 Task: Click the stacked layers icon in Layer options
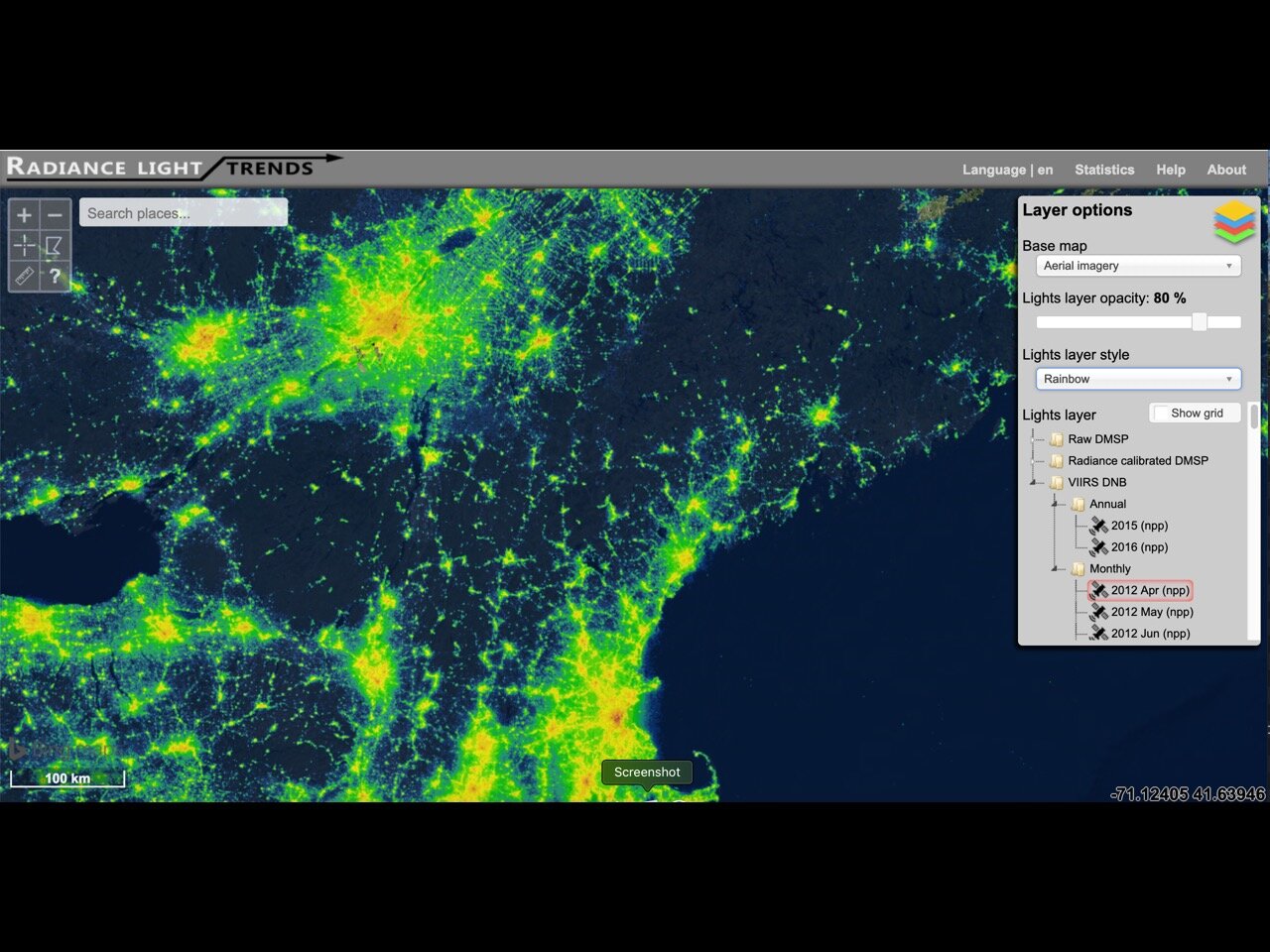point(1234,221)
